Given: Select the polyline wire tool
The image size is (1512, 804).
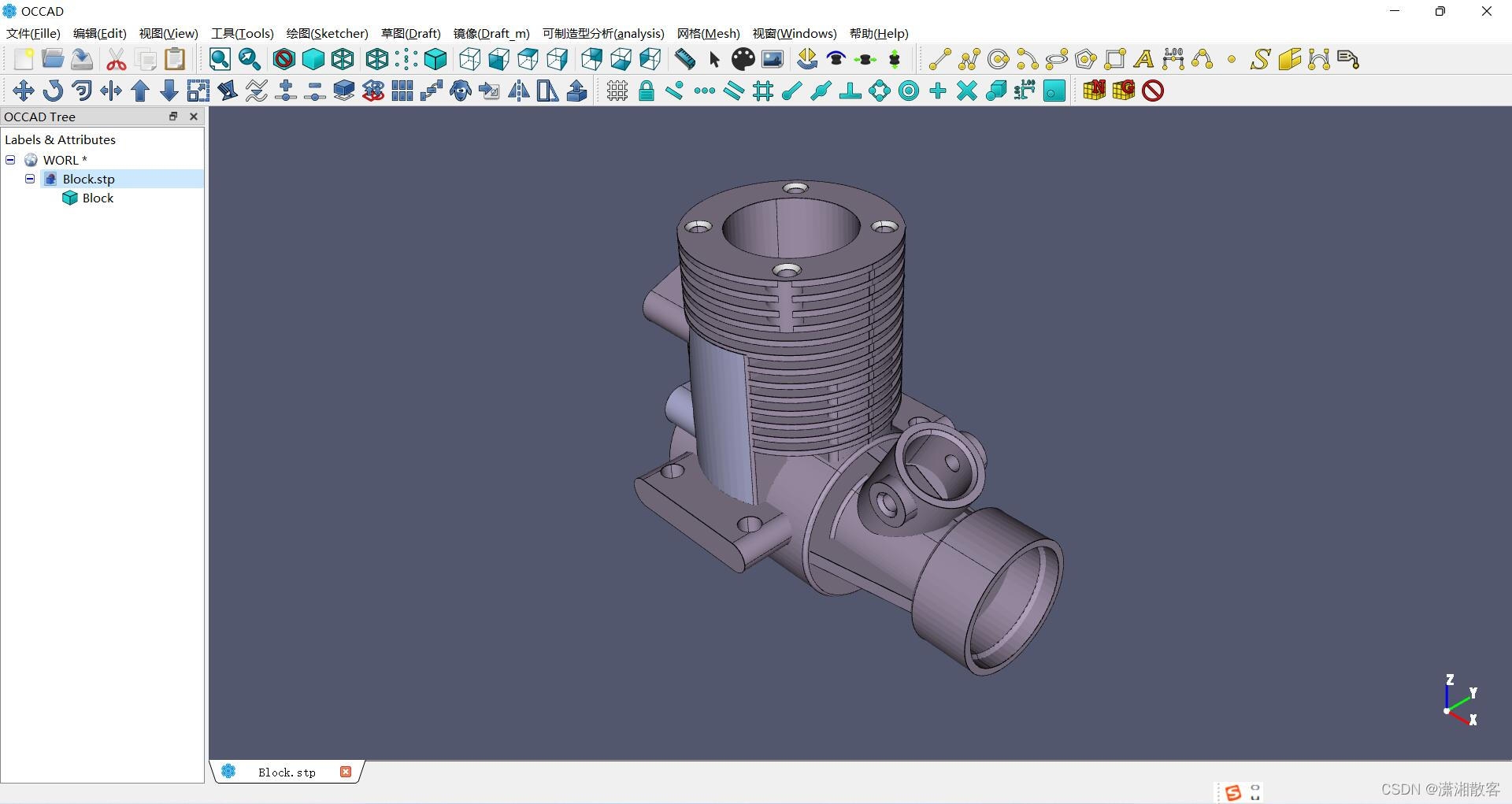Looking at the screenshot, I should [x=969, y=59].
